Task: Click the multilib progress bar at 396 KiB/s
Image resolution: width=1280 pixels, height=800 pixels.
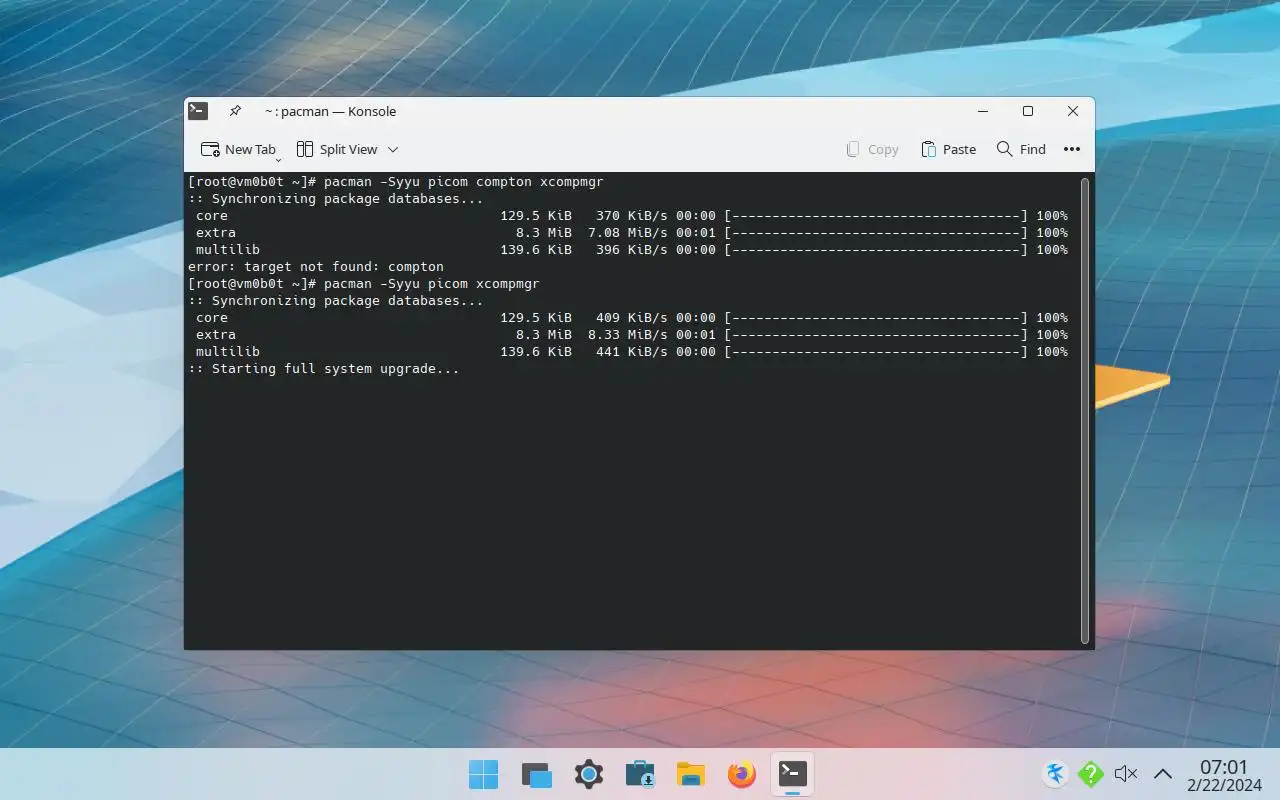Action: click(x=876, y=250)
